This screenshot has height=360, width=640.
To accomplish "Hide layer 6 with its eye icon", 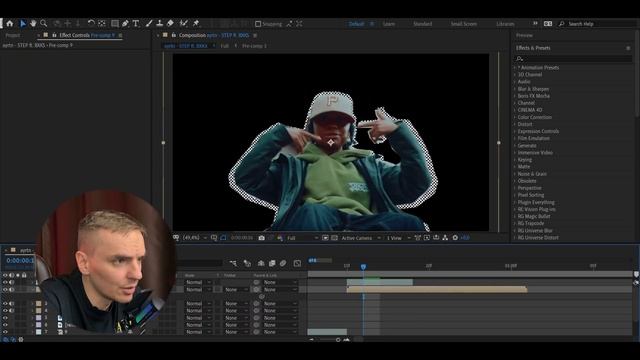I will (x=5, y=325).
